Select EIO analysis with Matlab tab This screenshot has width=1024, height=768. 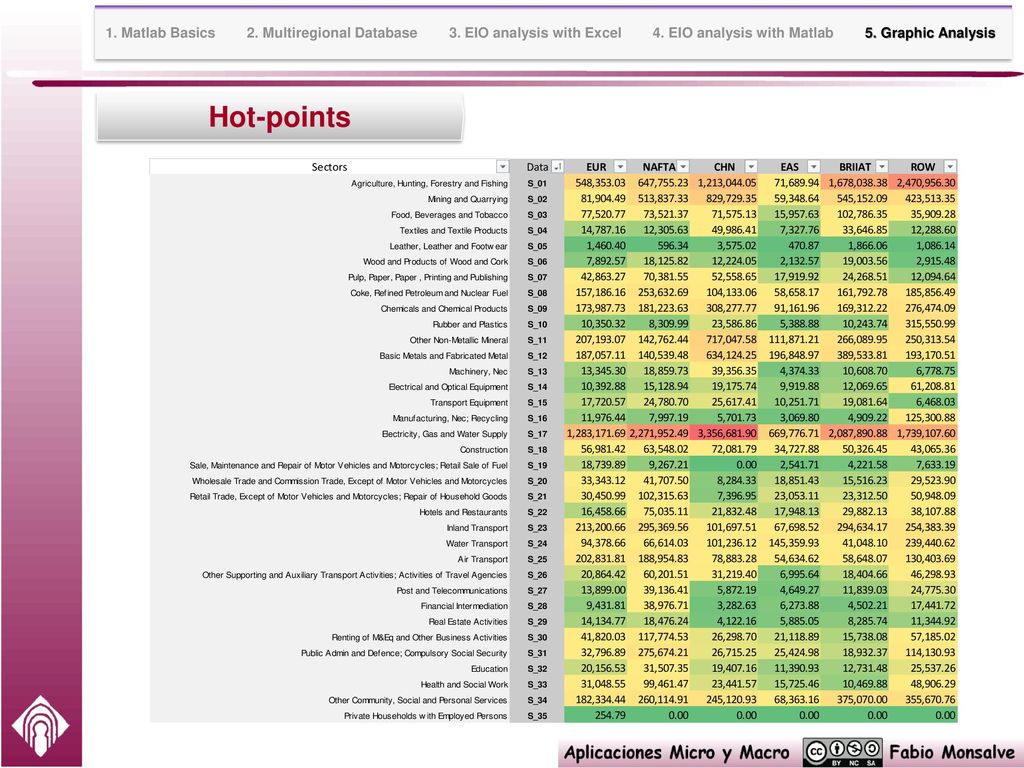pos(743,33)
